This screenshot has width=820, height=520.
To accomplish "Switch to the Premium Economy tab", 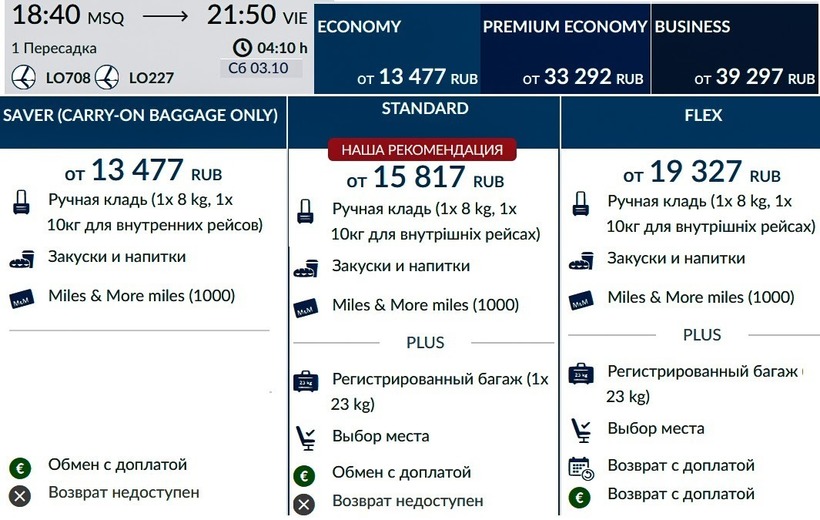I will (x=564, y=48).
